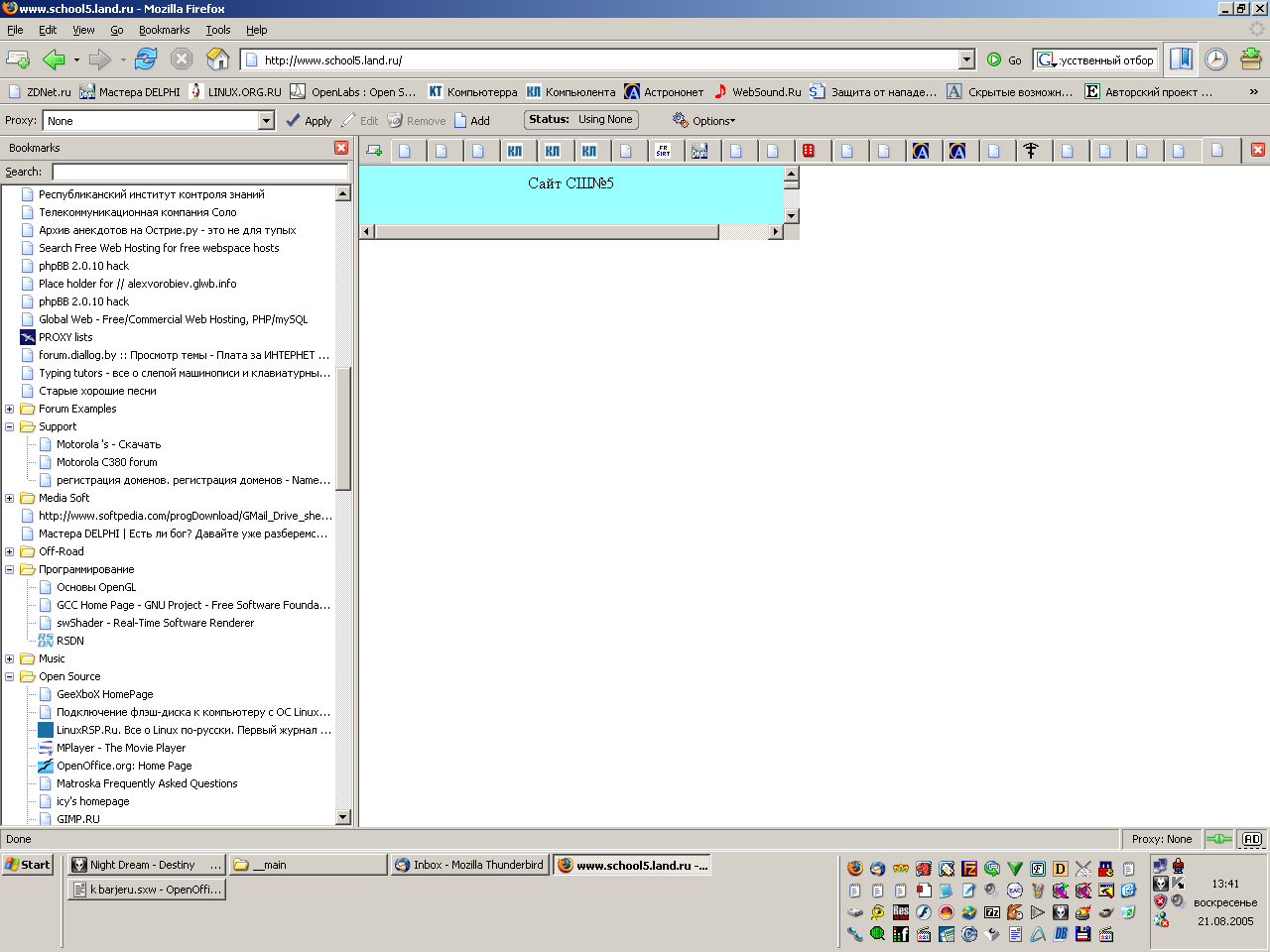This screenshot has width=1270, height=952.
Task: Click the Bookmarks Search input field
Action: [200, 172]
